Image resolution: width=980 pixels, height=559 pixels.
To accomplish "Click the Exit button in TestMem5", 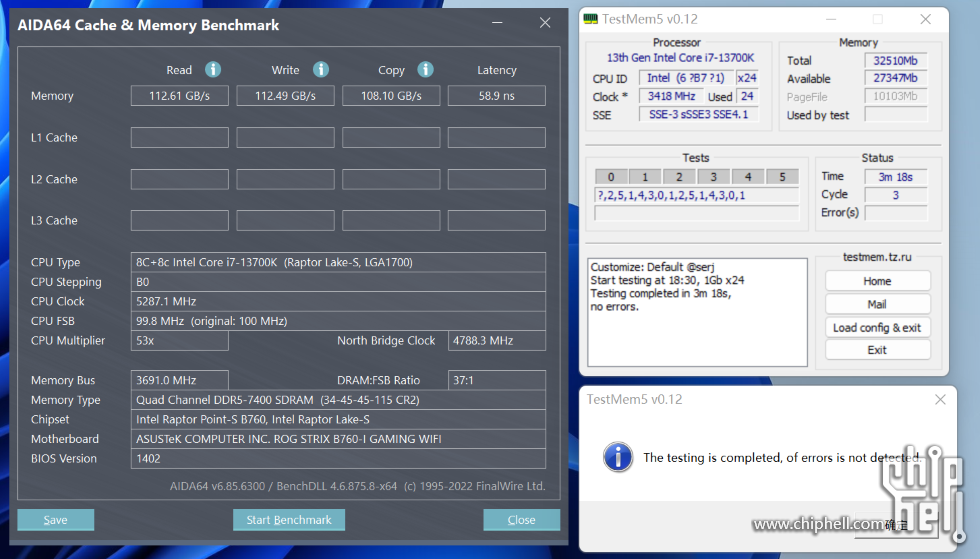I will point(878,350).
